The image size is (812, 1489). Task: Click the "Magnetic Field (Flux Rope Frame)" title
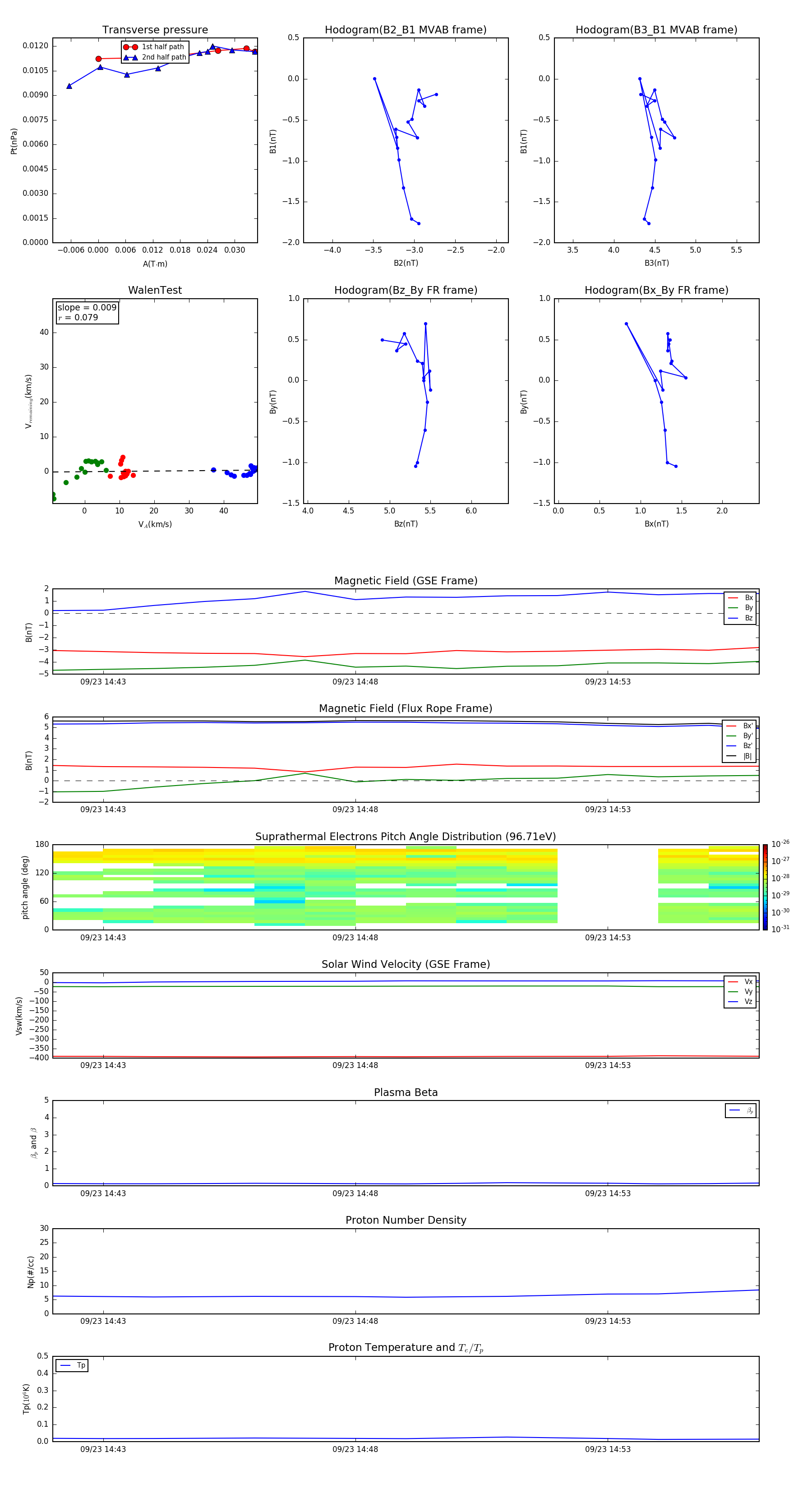406,709
